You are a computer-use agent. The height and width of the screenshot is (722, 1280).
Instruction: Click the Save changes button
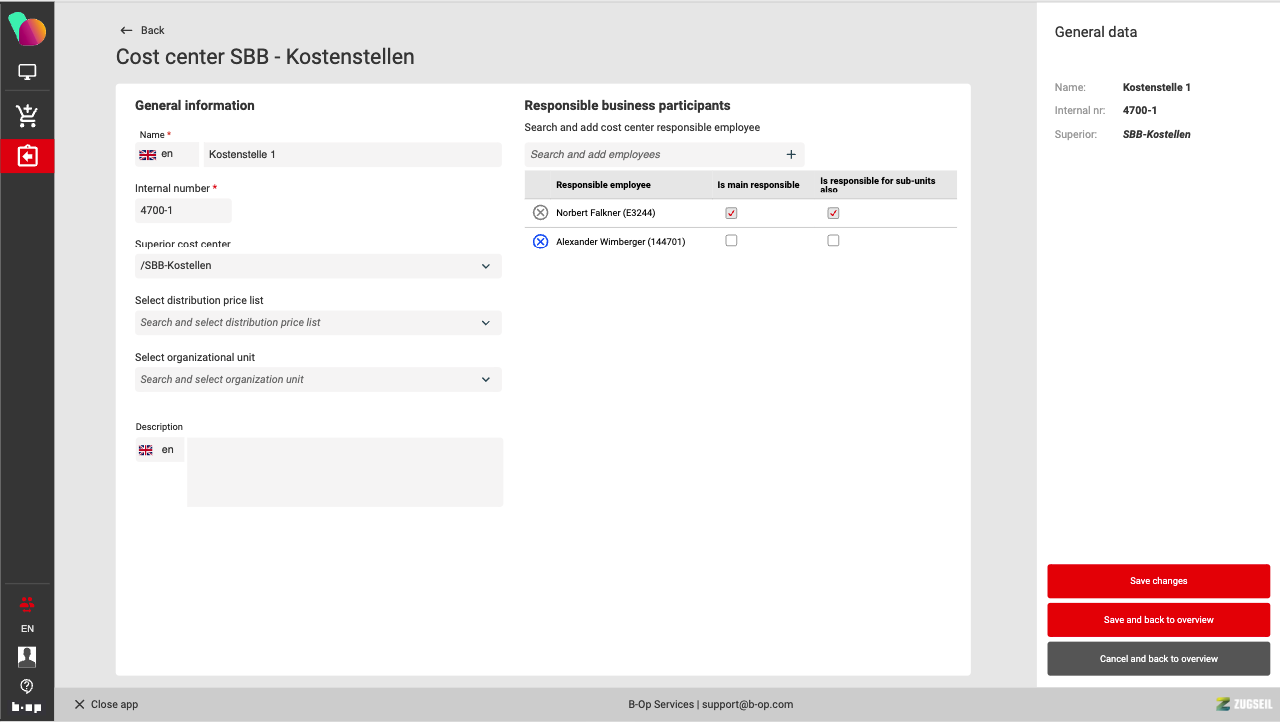click(1158, 581)
